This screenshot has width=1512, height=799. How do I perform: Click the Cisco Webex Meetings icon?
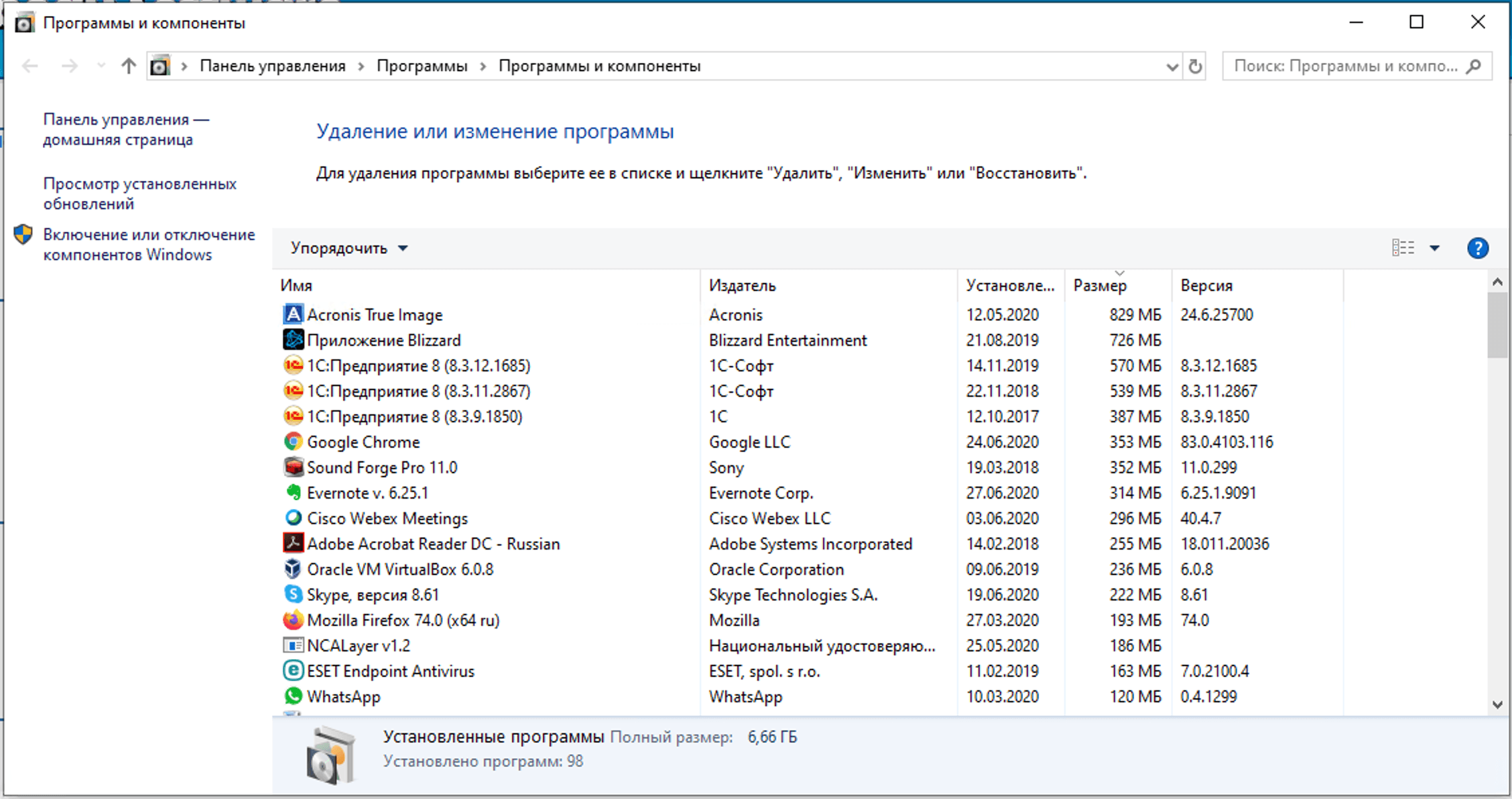coord(293,518)
